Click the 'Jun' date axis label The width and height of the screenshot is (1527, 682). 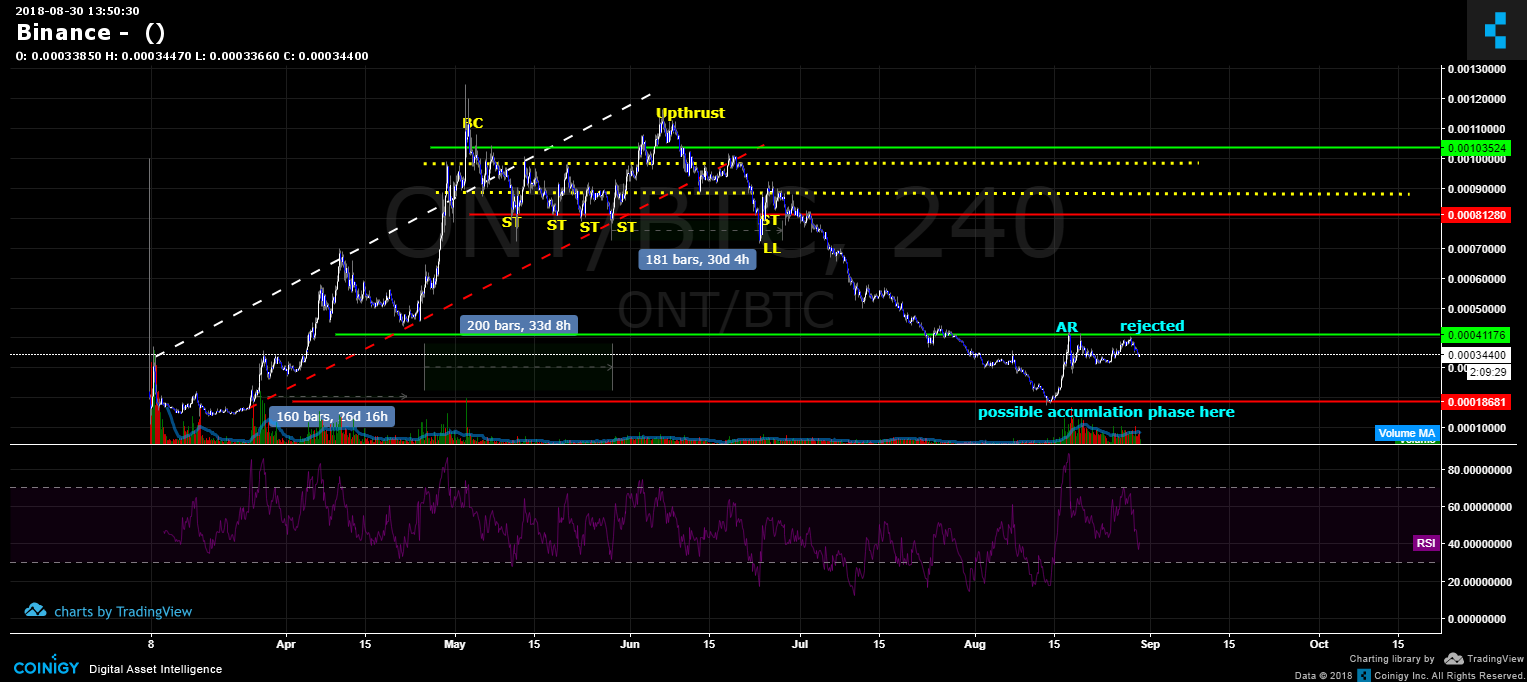pyautogui.click(x=630, y=644)
